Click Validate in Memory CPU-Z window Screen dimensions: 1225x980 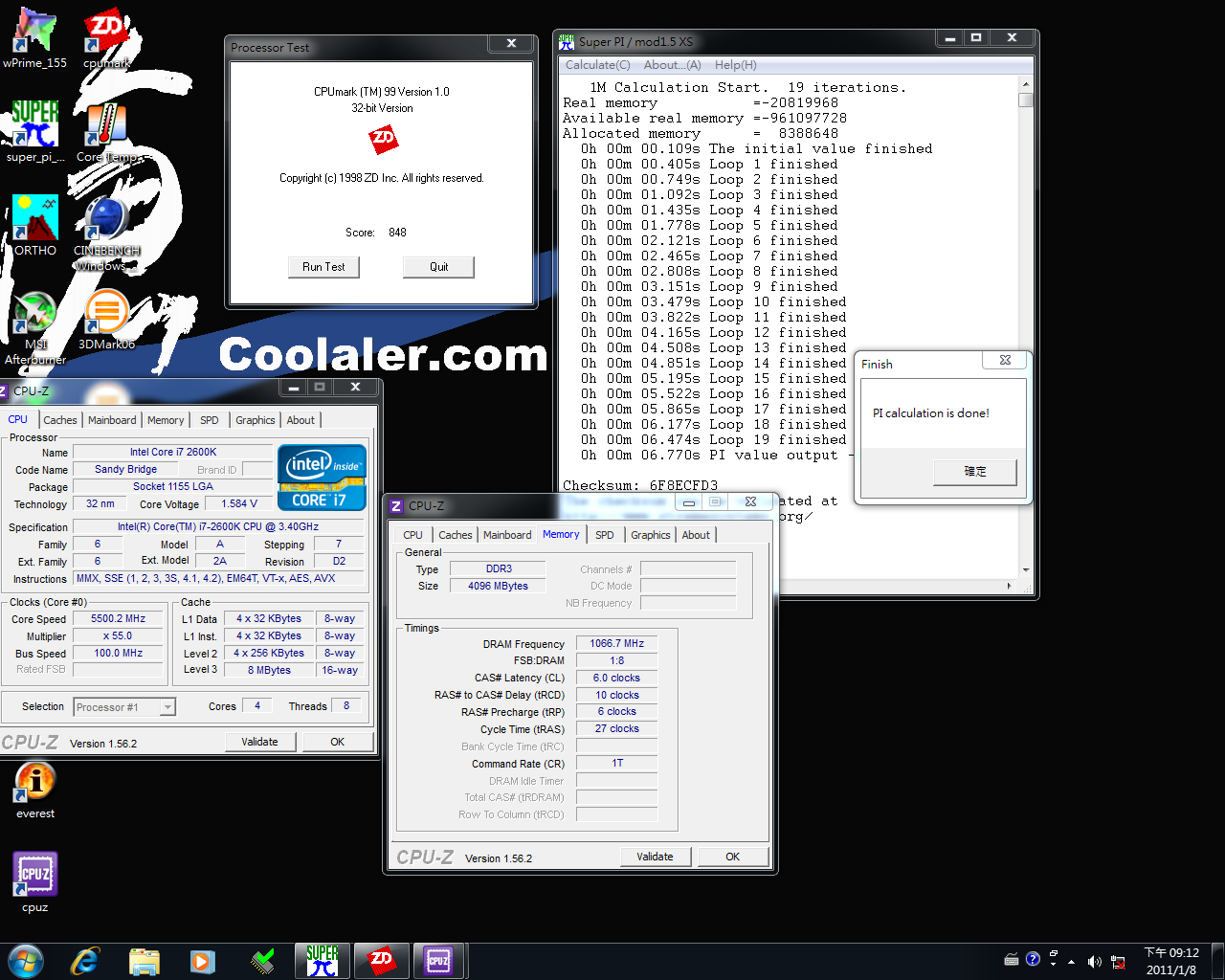pos(655,857)
